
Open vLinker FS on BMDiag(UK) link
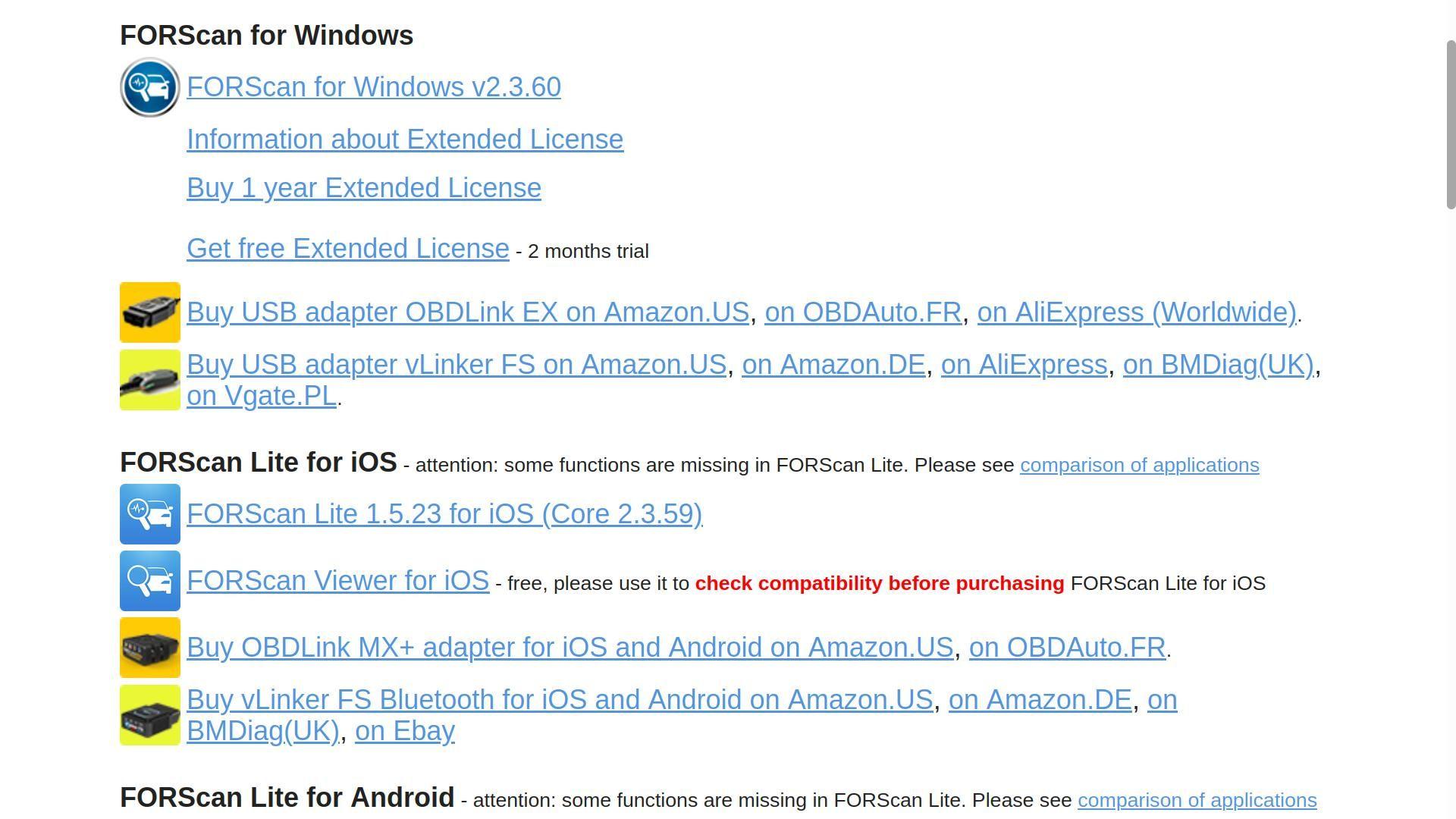1218,365
